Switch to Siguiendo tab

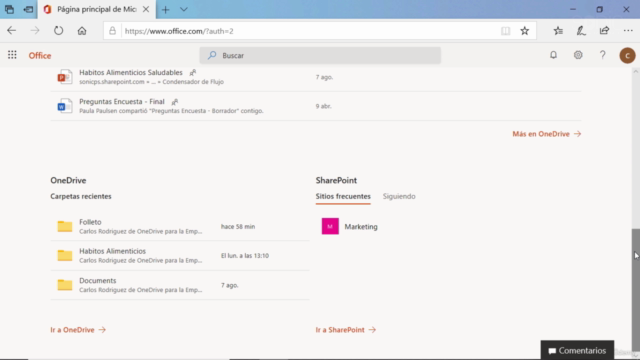point(399,196)
